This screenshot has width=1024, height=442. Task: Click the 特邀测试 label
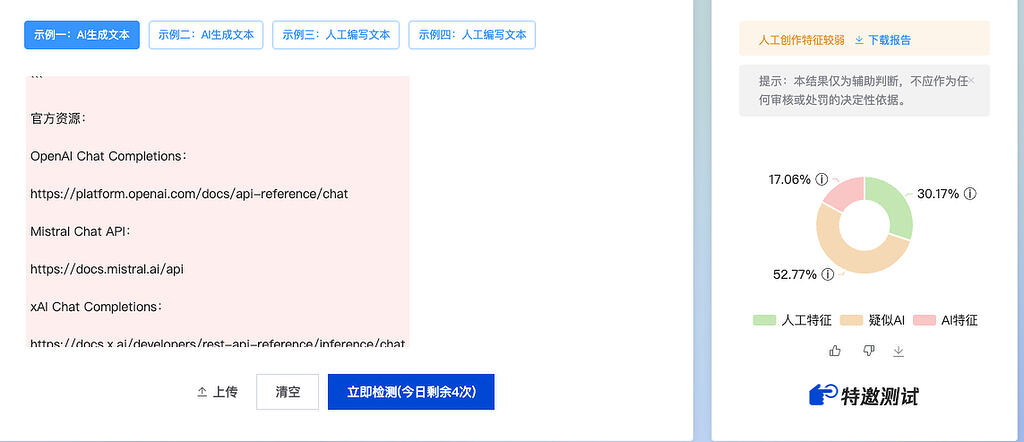click(879, 396)
